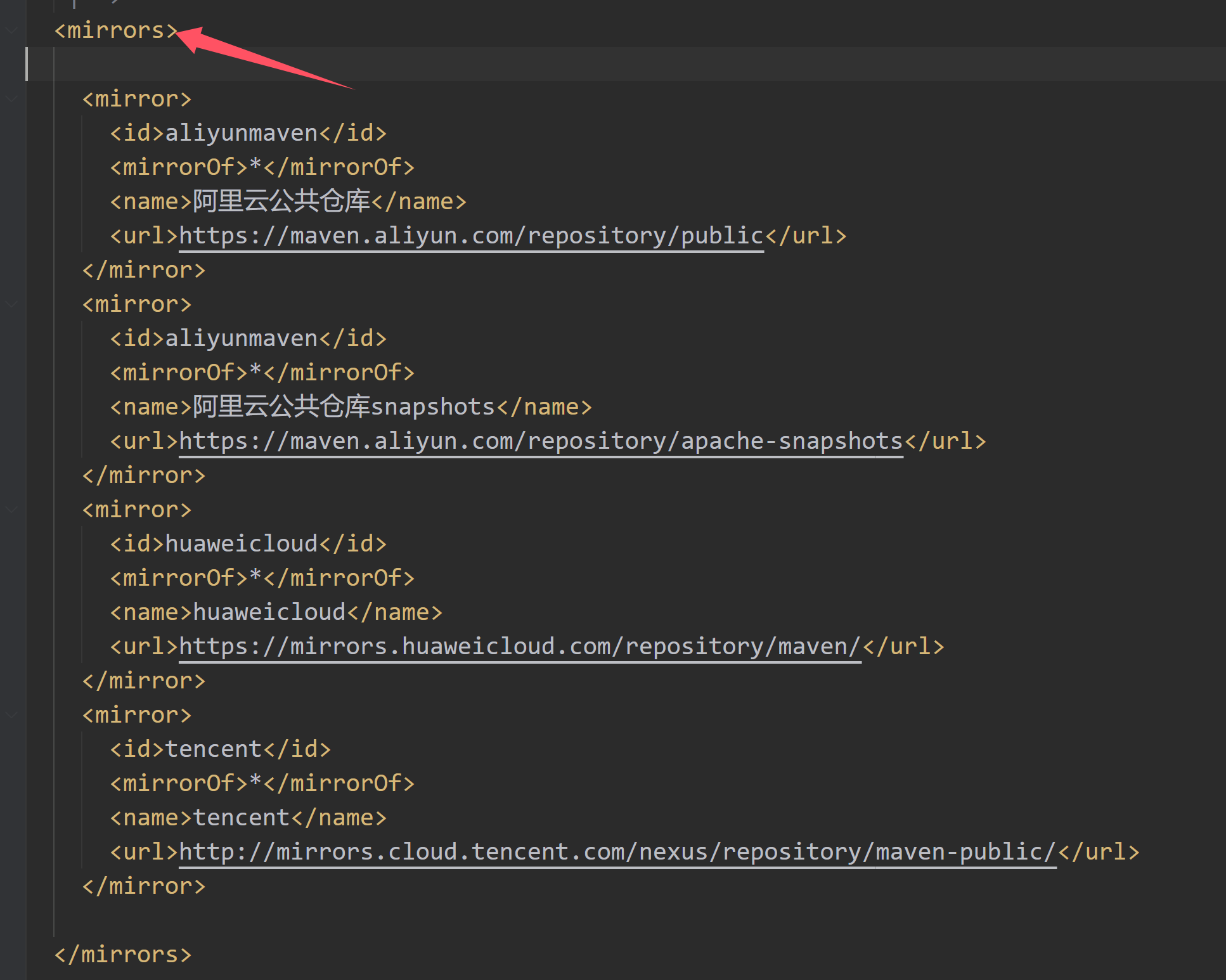Viewport: 1226px width, 980px height.
Task: Click the <mirror> tag opening the tencent block
Action: coord(136,715)
